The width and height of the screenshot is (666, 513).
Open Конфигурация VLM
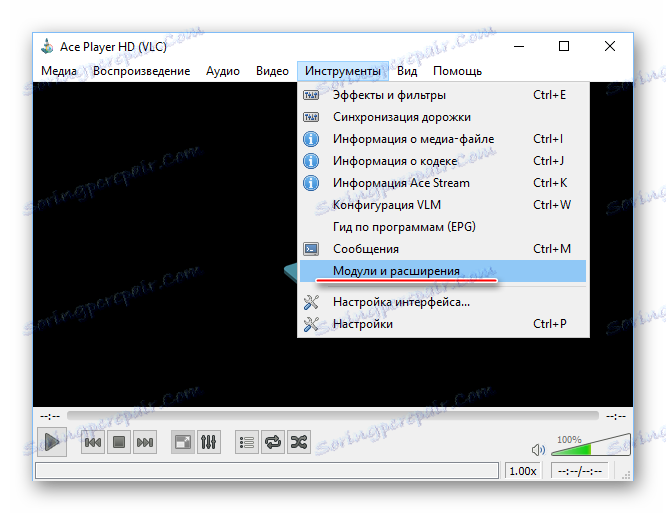pyautogui.click(x=443, y=205)
